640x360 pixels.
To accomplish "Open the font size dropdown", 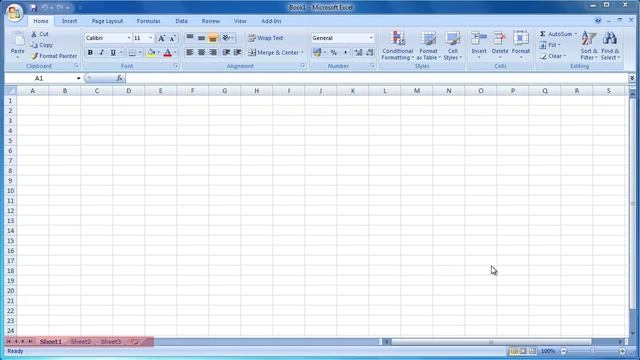I will [150, 38].
